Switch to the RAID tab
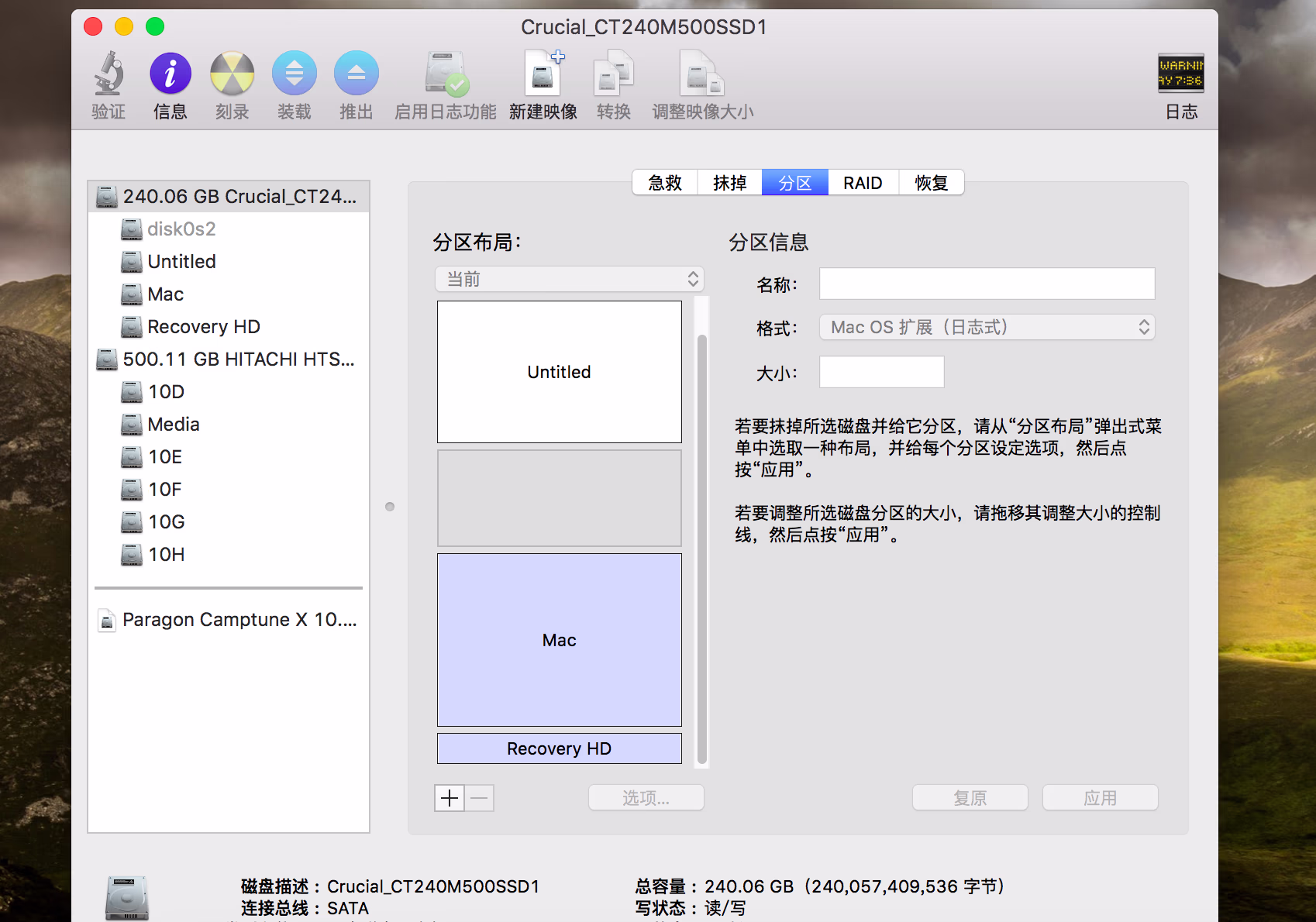This screenshot has width=1316, height=922. pyautogui.click(x=863, y=182)
